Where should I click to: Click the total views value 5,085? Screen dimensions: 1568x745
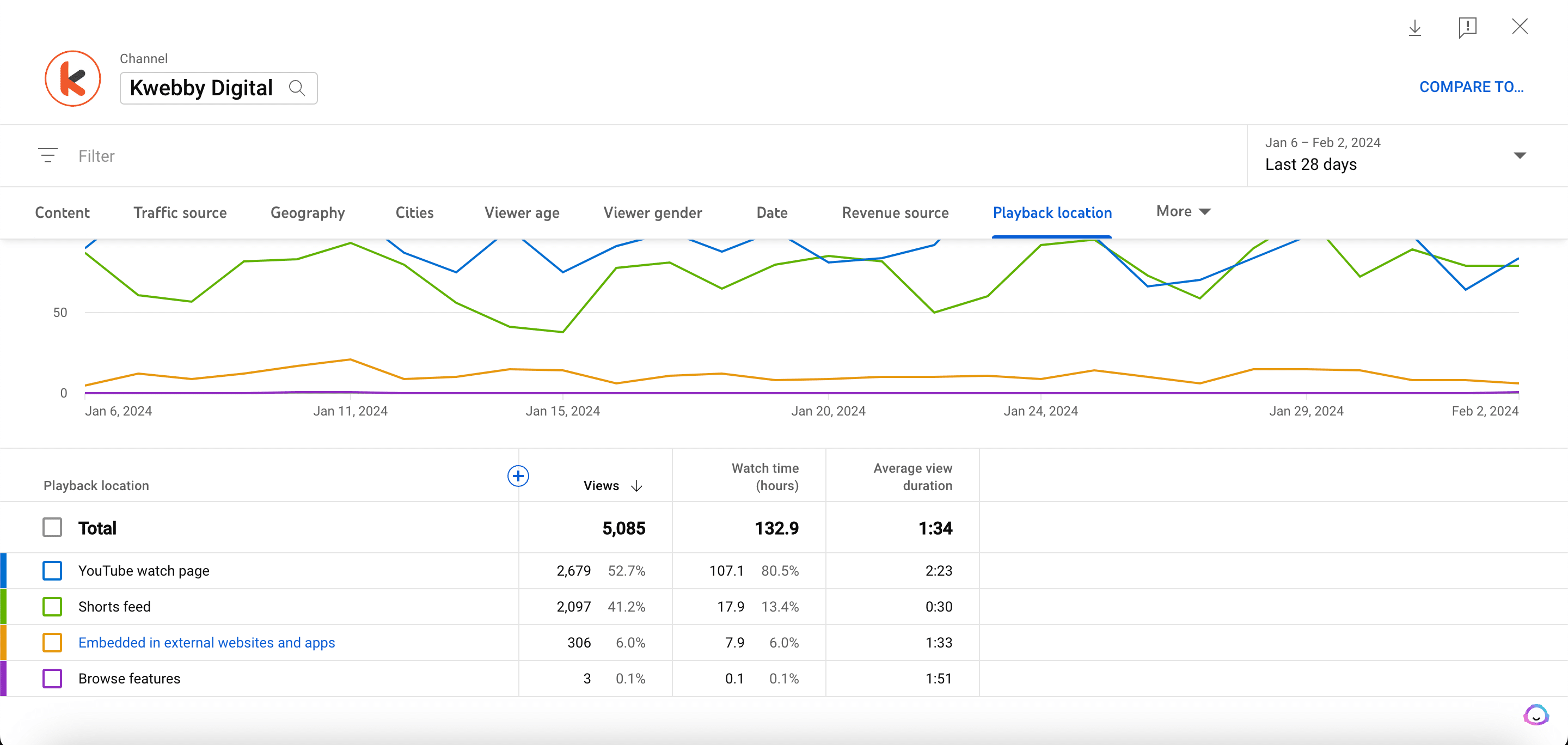tap(623, 528)
